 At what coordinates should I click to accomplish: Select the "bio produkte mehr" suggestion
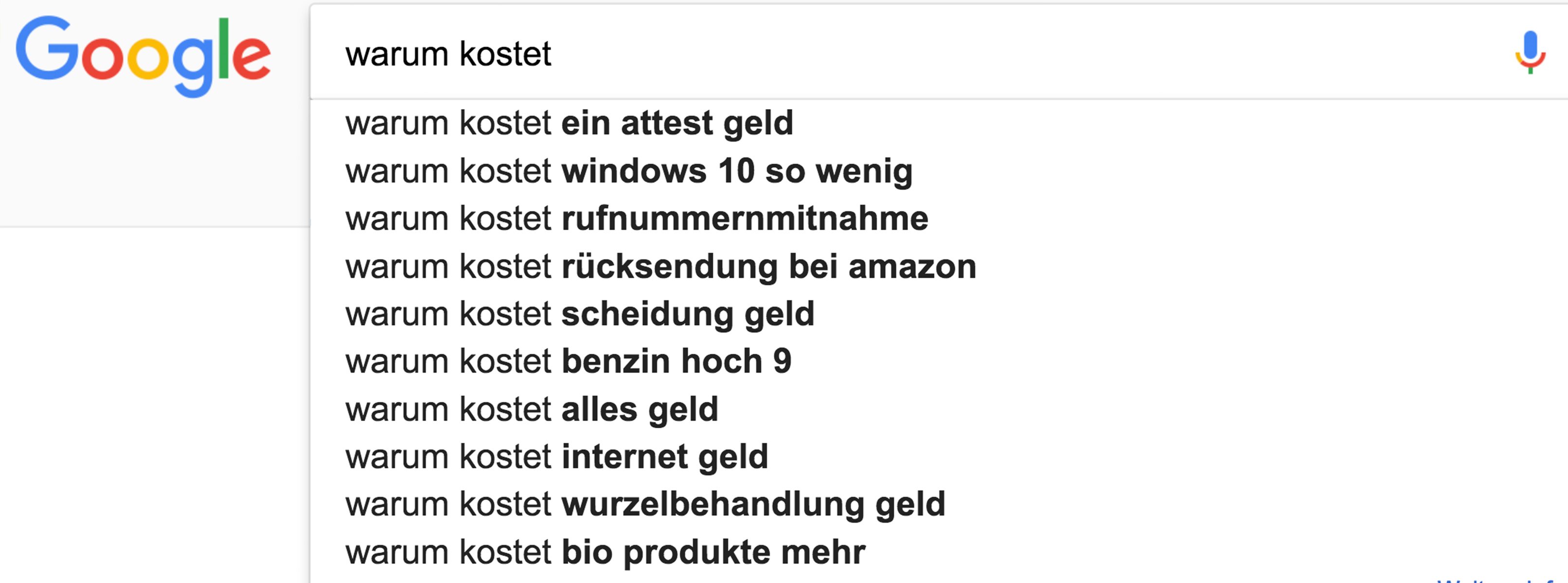[605, 552]
